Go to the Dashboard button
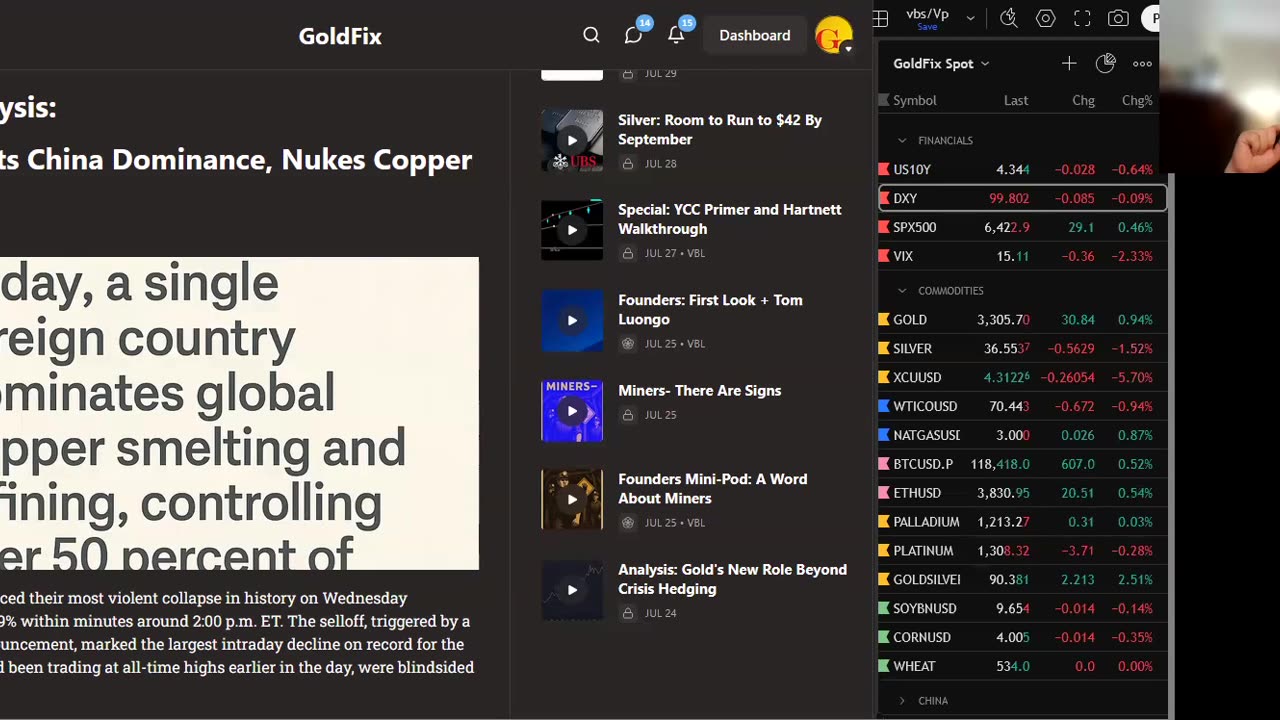Image resolution: width=1280 pixels, height=720 pixels. pyautogui.click(x=755, y=35)
